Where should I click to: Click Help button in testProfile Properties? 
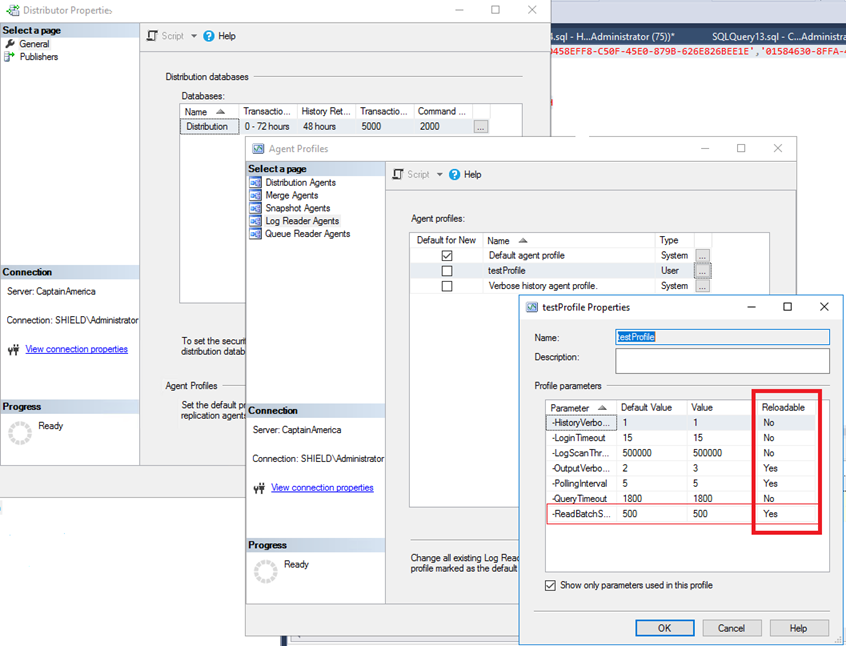799,628
